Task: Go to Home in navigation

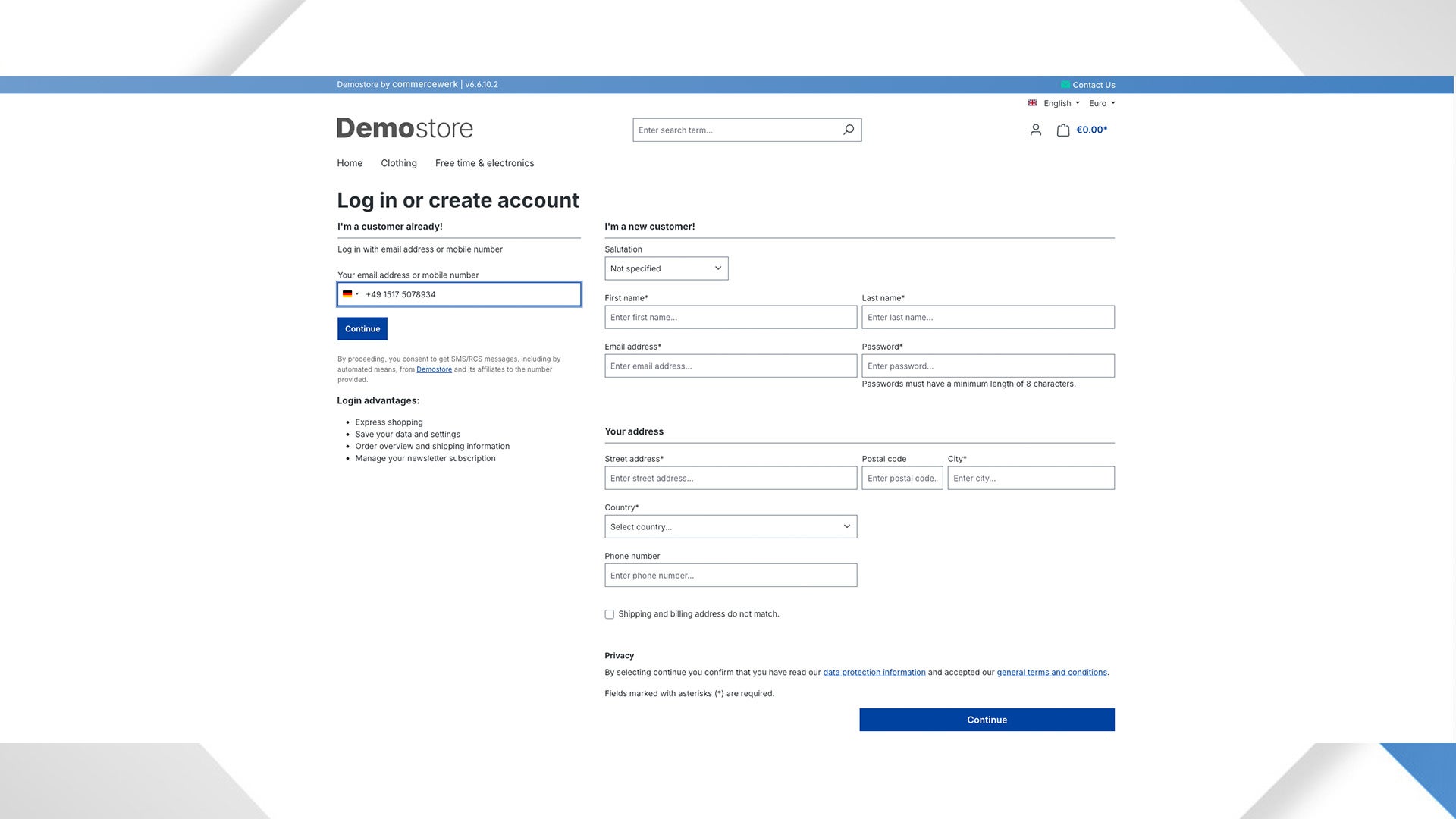Action: click(350, 163)
